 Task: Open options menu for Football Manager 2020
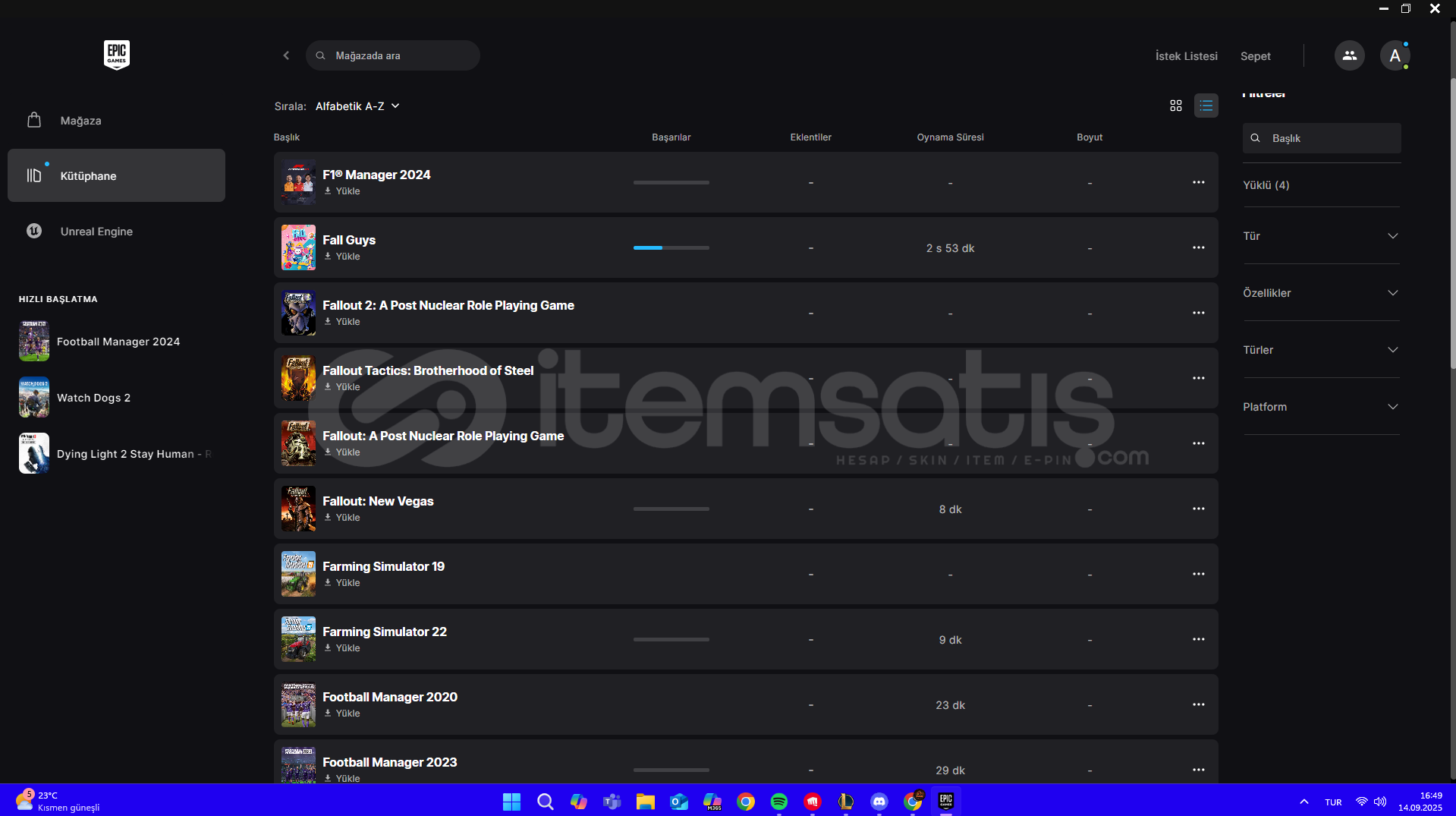(x=1198, y=704)
